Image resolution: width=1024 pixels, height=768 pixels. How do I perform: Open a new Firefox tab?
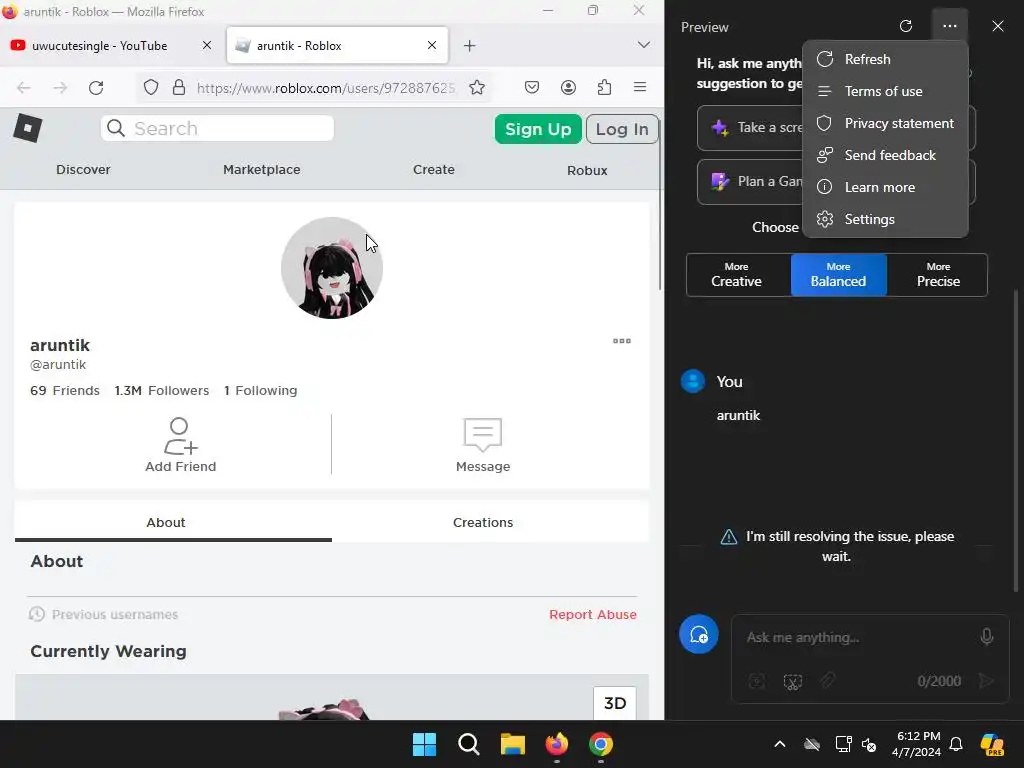[x=470, y=46]
